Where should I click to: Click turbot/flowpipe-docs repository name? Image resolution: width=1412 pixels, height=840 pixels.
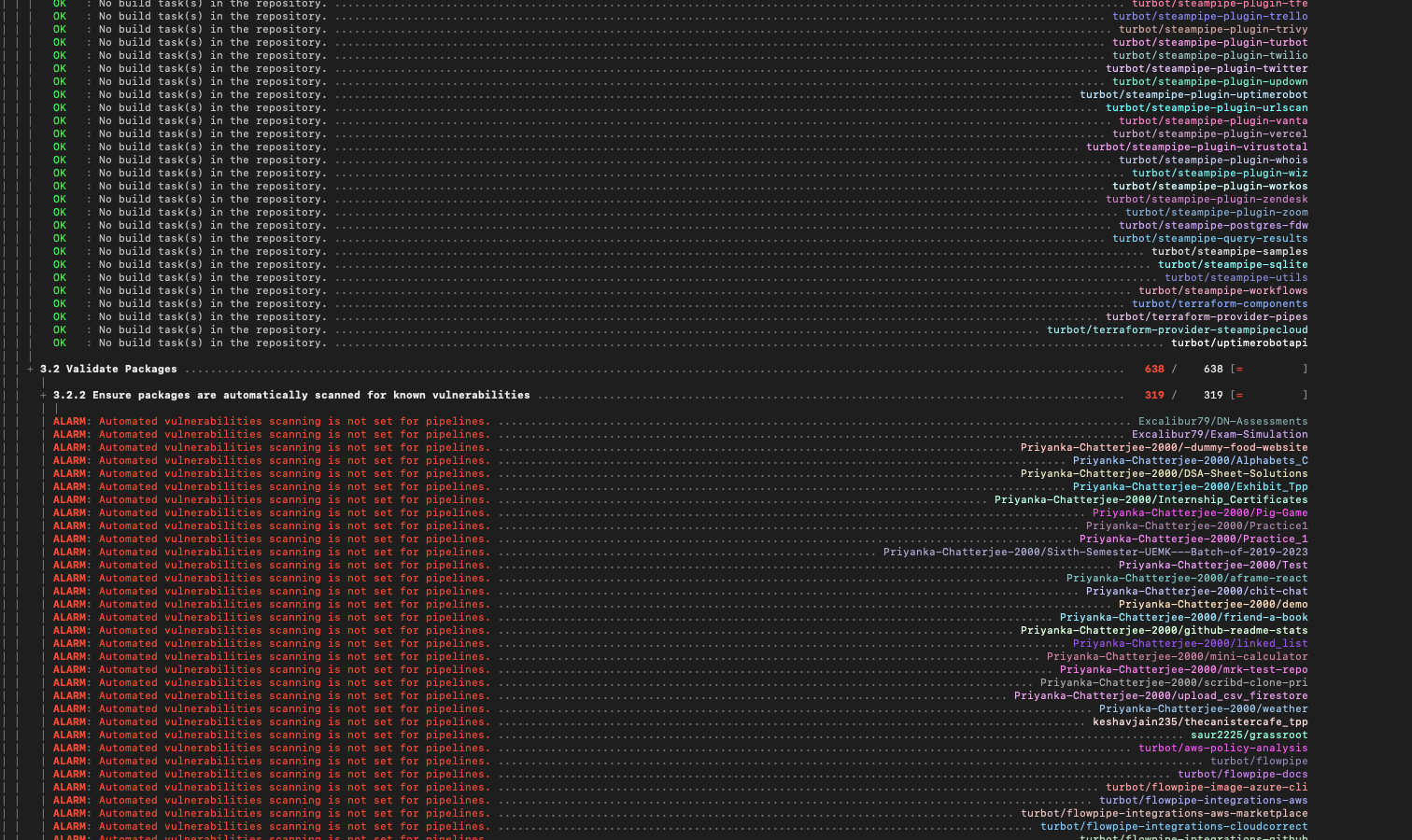(1243, 775)
